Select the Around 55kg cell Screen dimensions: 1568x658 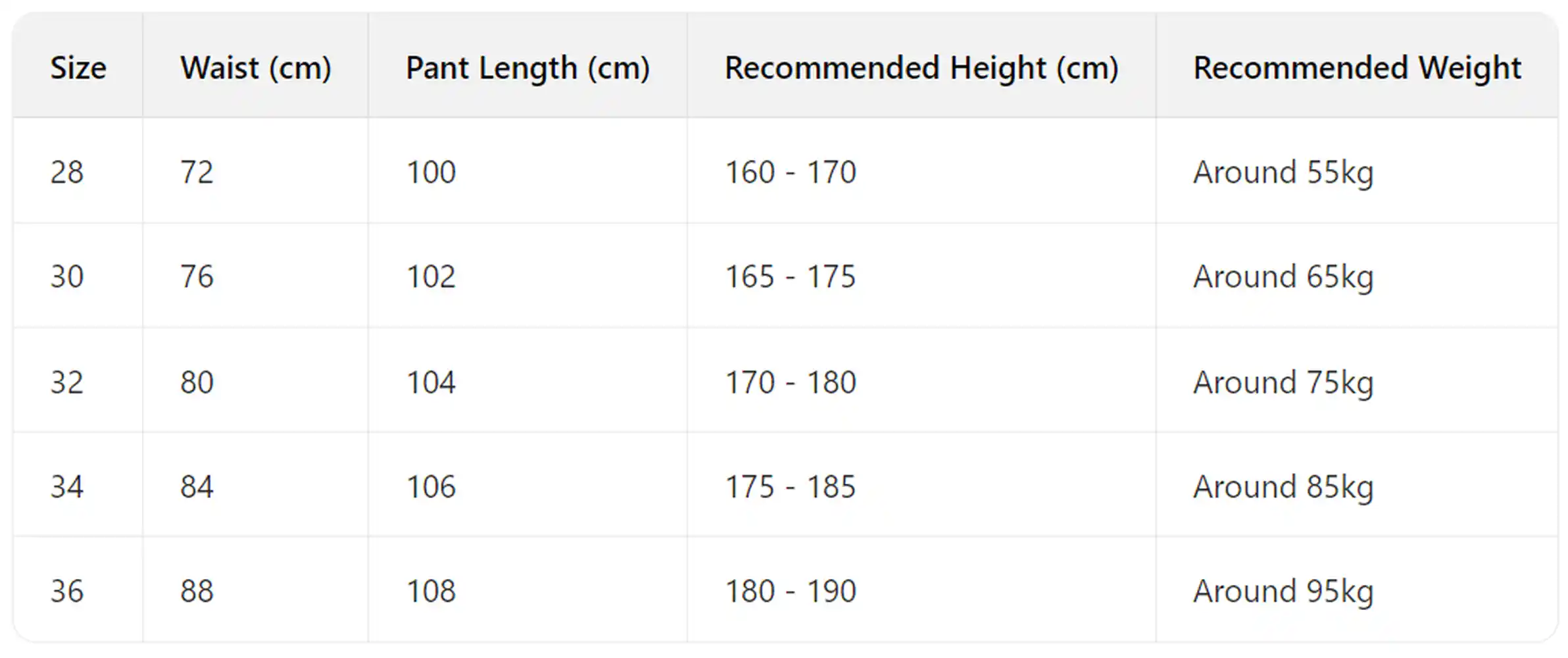click(x=1283, y=172)
